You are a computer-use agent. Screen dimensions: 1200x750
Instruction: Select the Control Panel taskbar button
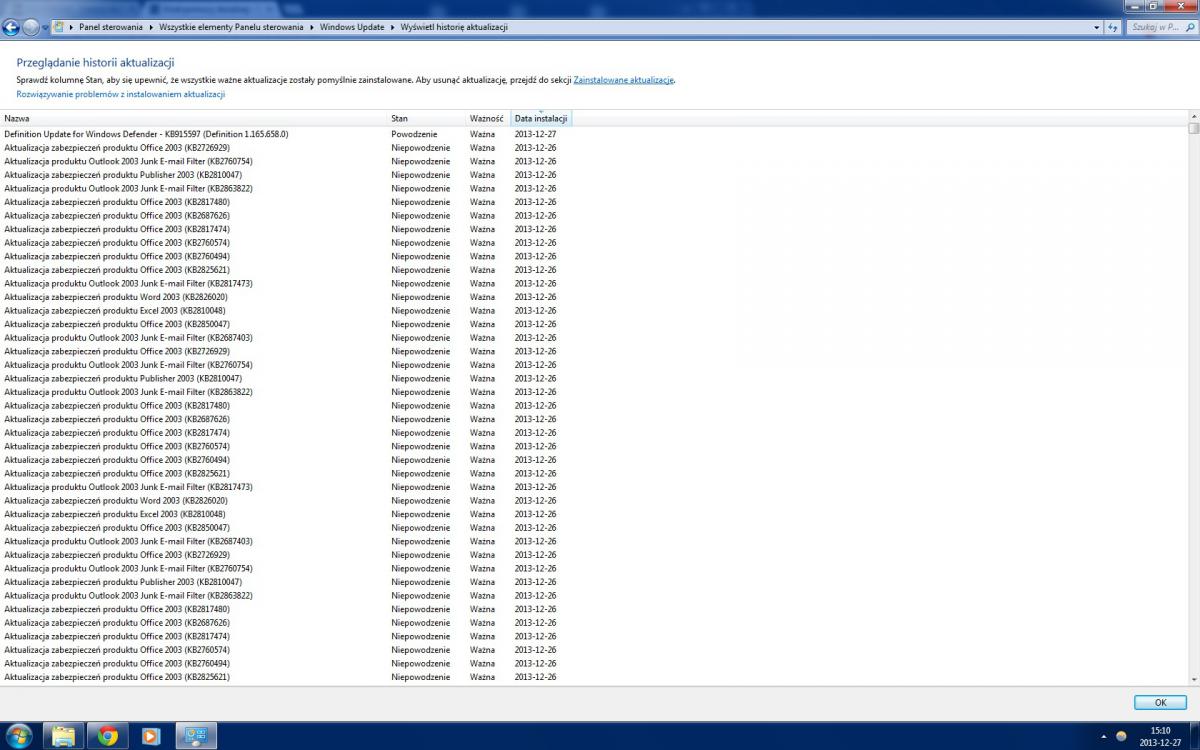pos(196,736)
